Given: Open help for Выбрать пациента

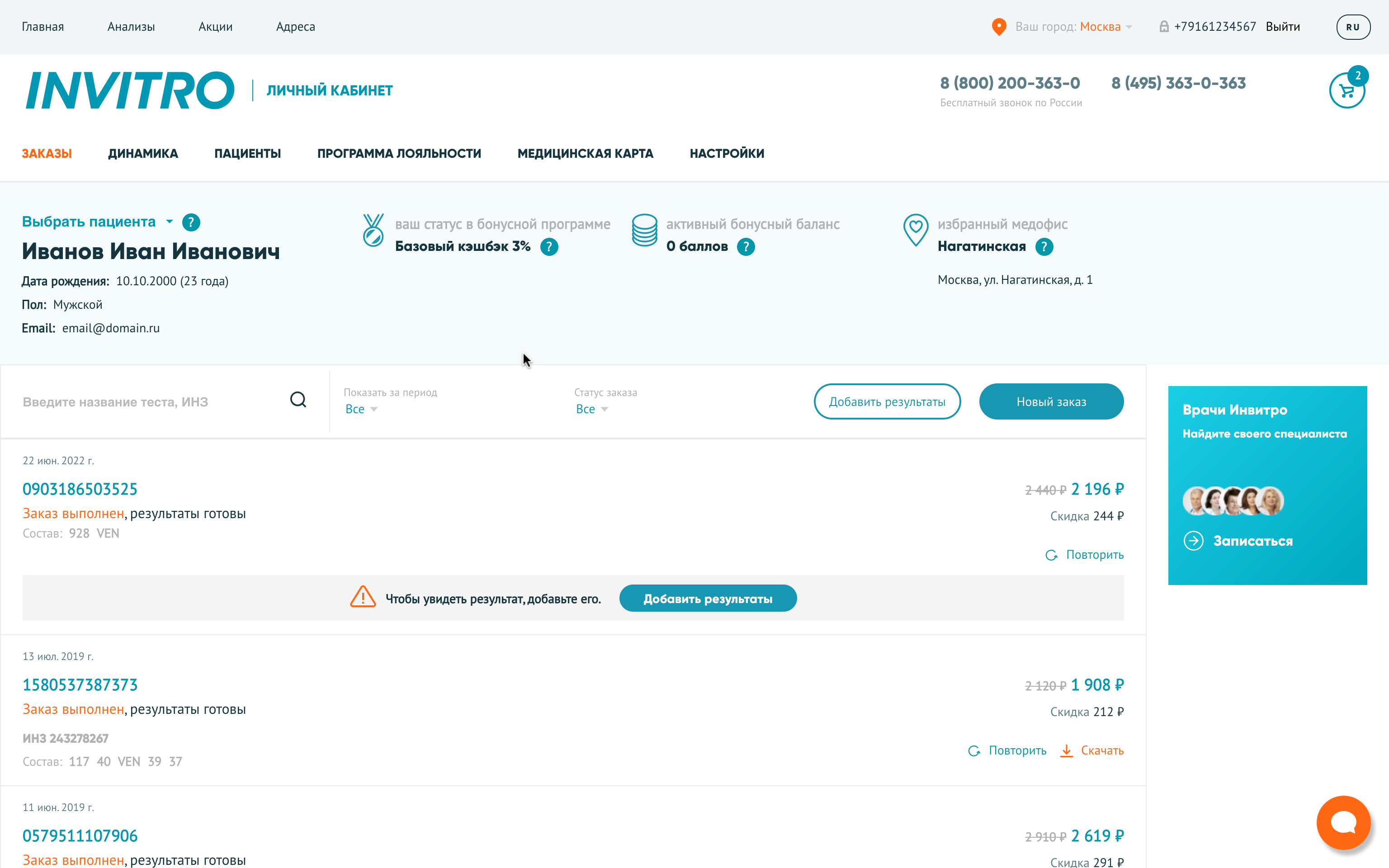Looking at the screenshot, I should pyautogui.click(x=190, y=222).
